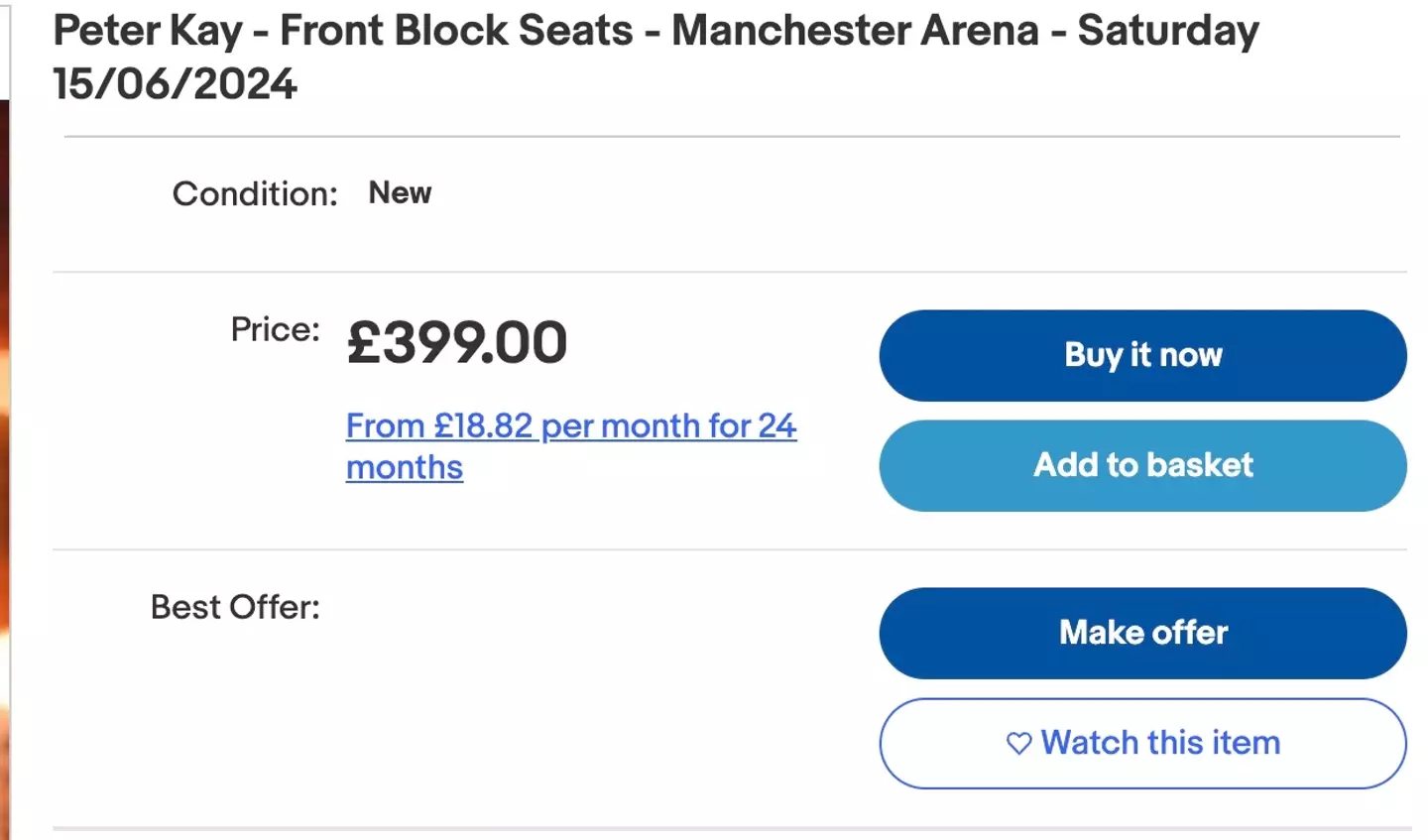Open the £18.82 per month financing link
Viewport: 1428px width, 840px height.
click(x=570, y=426)
